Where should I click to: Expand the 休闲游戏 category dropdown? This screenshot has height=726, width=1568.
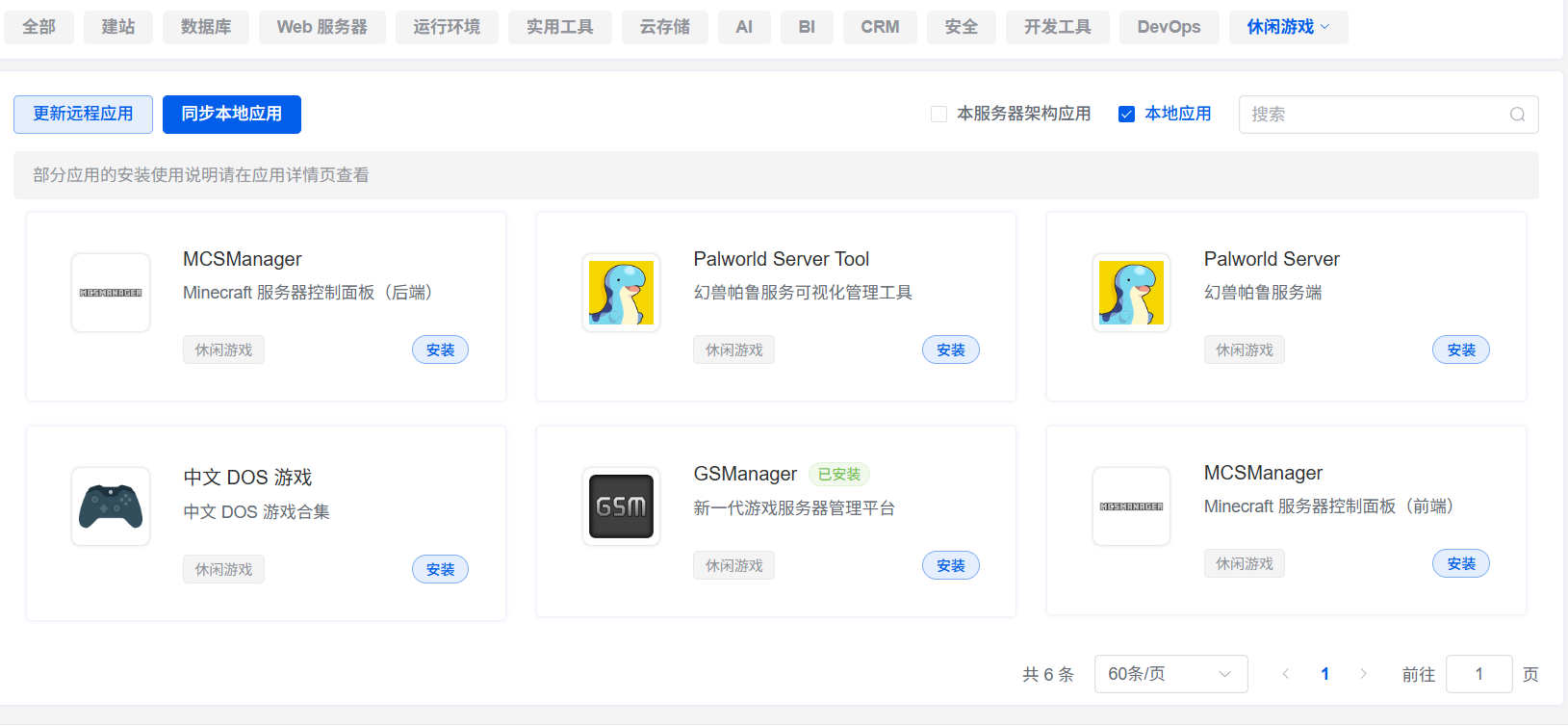click(1288, 27)
